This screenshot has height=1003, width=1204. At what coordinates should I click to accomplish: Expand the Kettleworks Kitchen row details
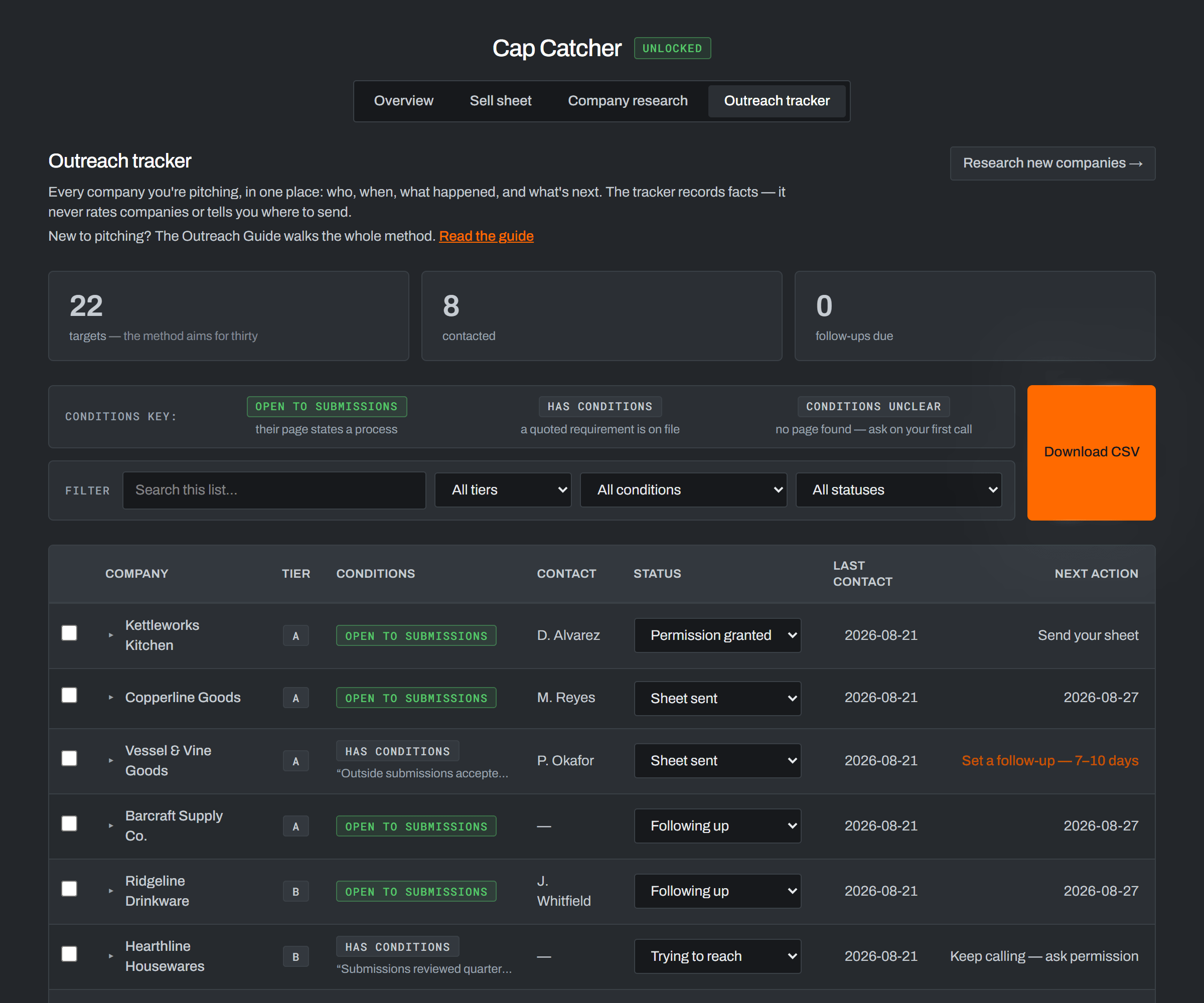(111, 635)
